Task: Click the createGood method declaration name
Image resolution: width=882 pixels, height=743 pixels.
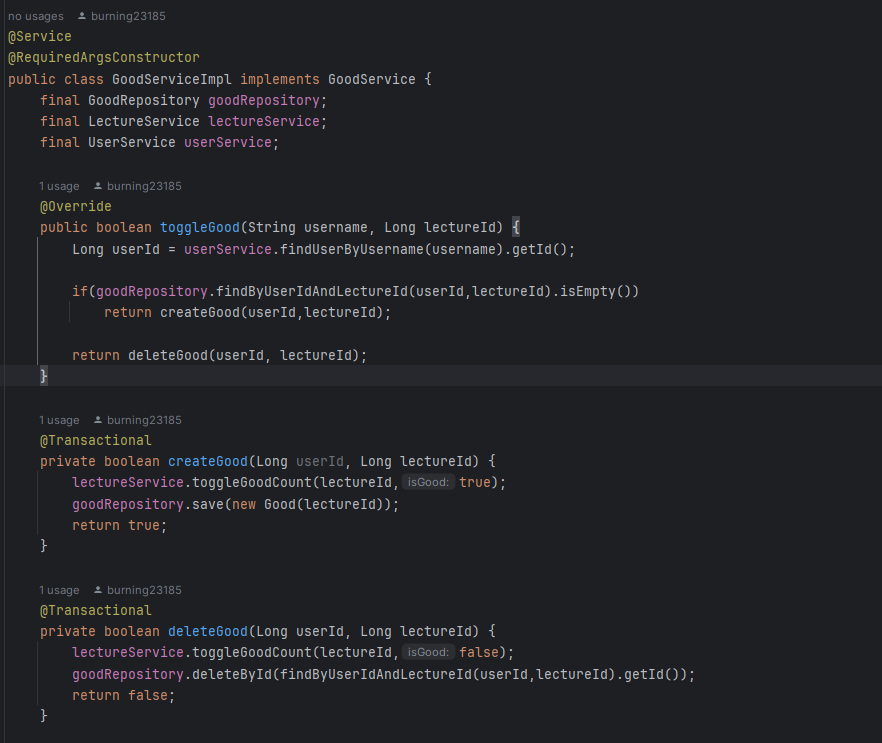Action: point(208,462)
